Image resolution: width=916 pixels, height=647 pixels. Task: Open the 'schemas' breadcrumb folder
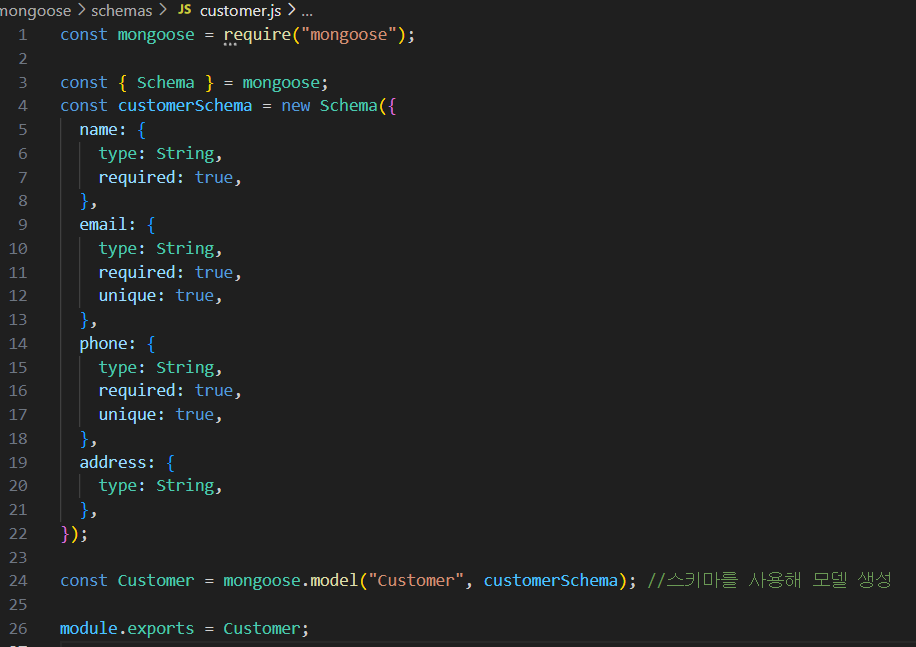click(x=122, y=11)
